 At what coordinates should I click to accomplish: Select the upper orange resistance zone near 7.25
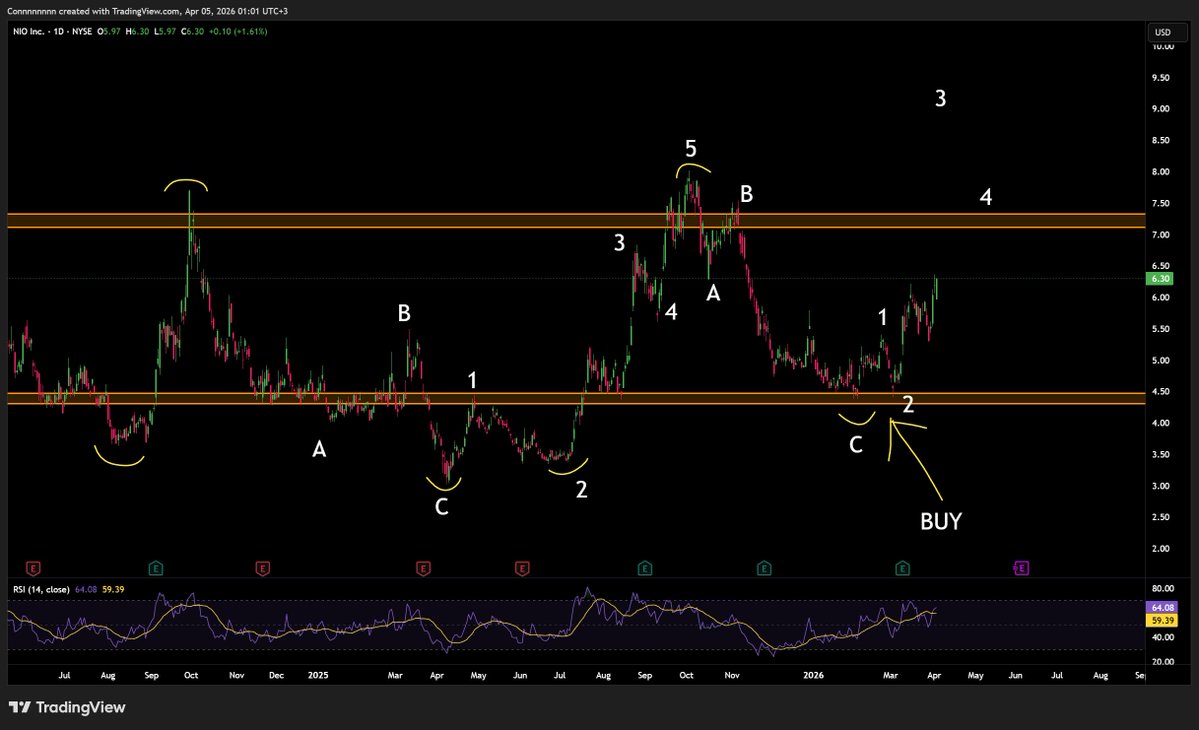577,221
